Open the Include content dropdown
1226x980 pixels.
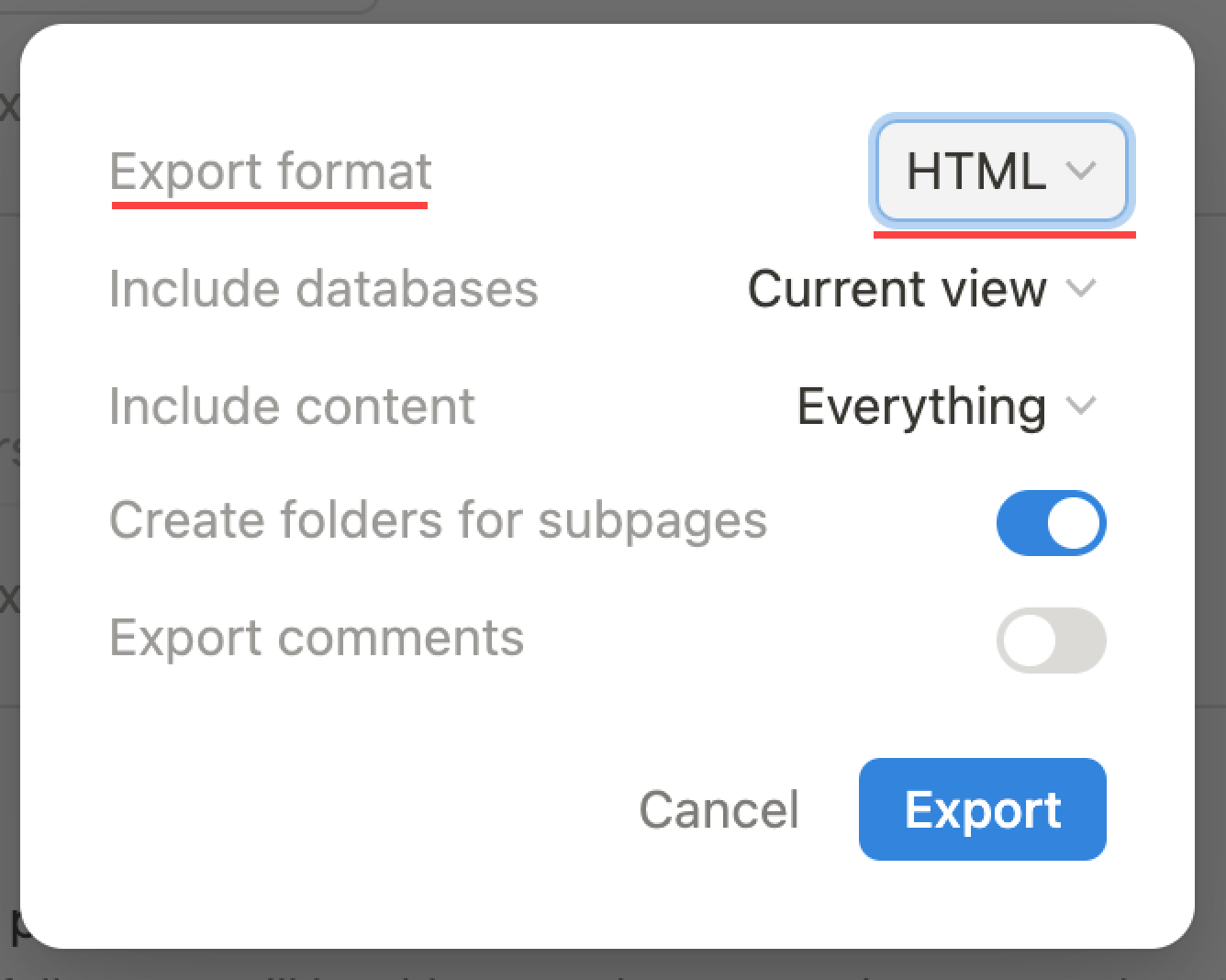click(x=947, y=406)
